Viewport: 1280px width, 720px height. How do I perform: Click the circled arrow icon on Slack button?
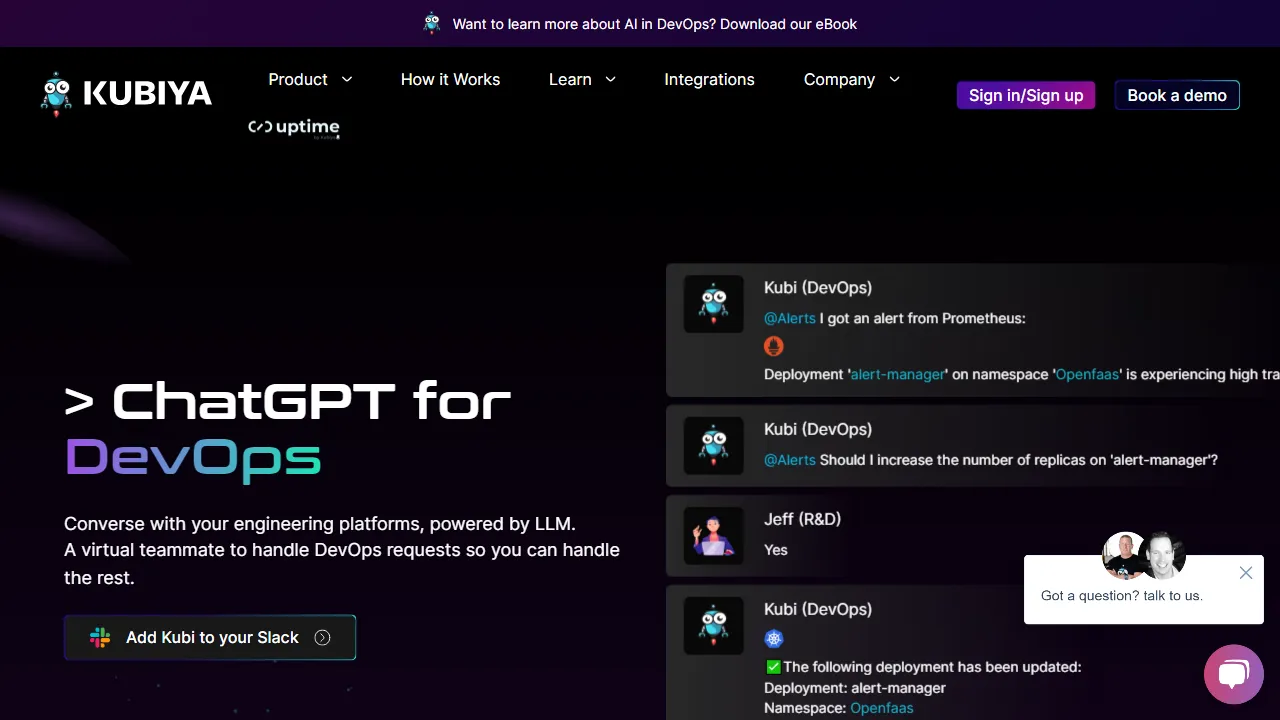pos(322,638)
